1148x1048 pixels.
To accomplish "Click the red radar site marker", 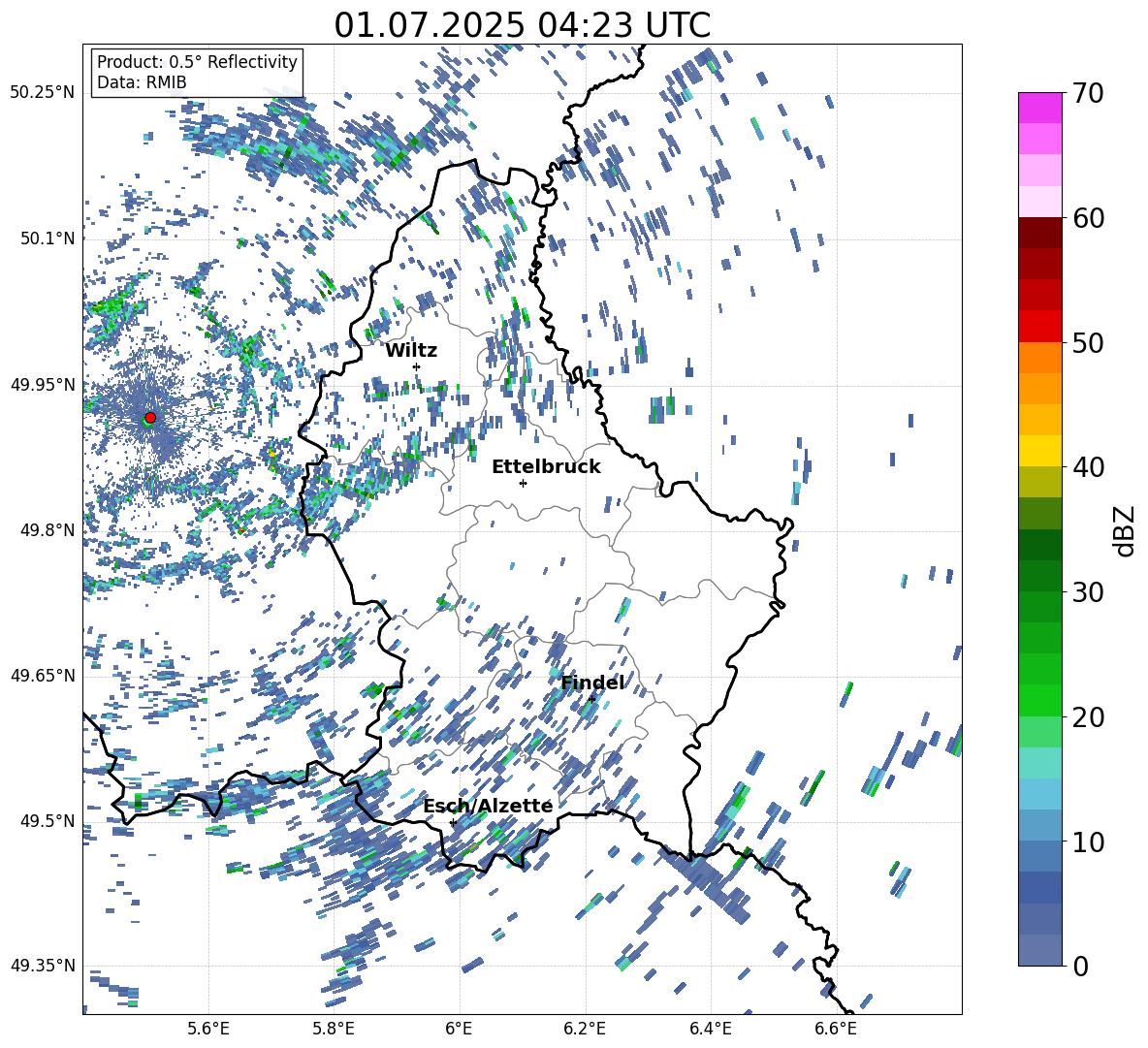I will pyautogui.click(x=150, y=417).
